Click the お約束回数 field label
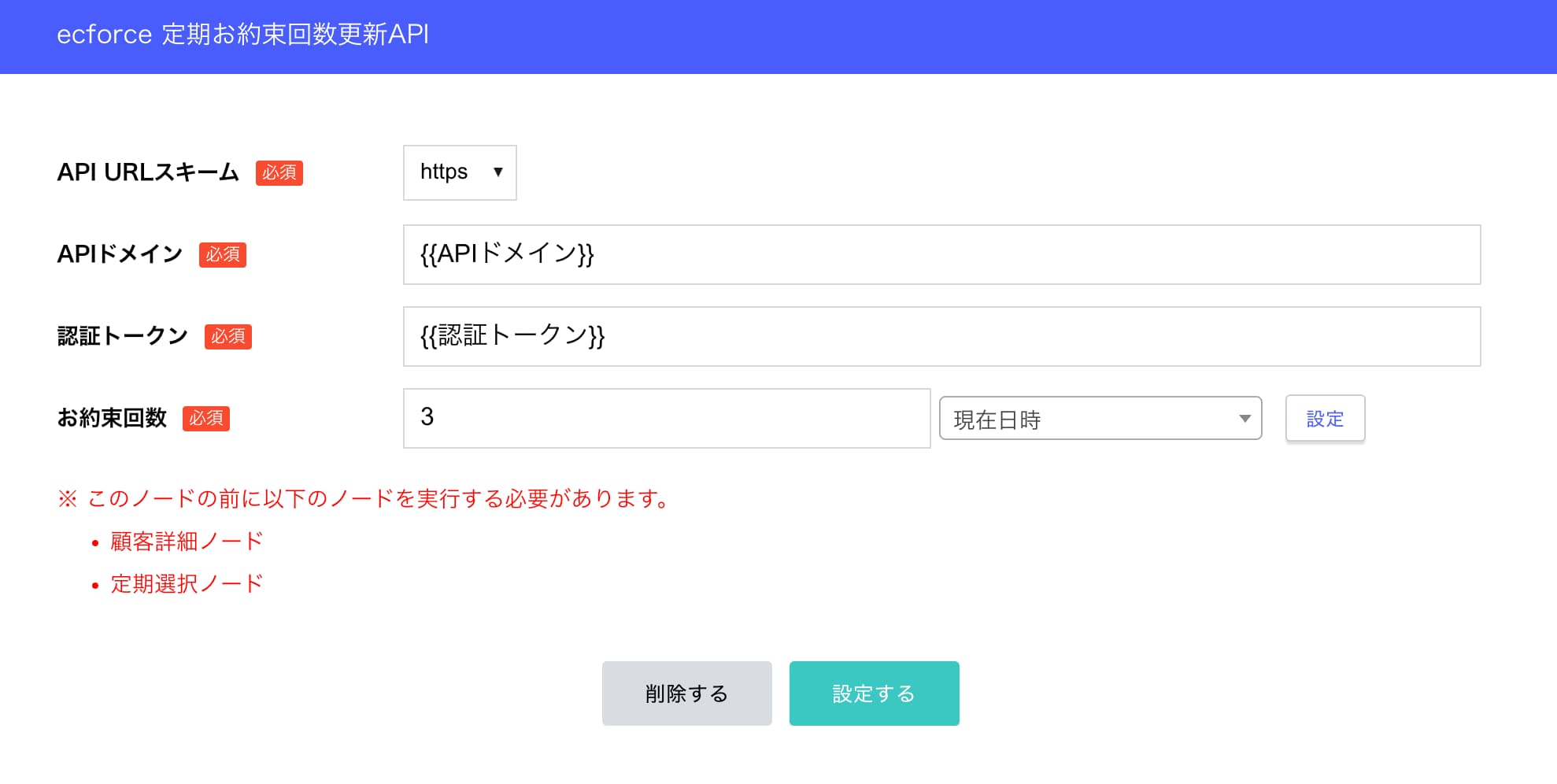 (x=112, y=418)
